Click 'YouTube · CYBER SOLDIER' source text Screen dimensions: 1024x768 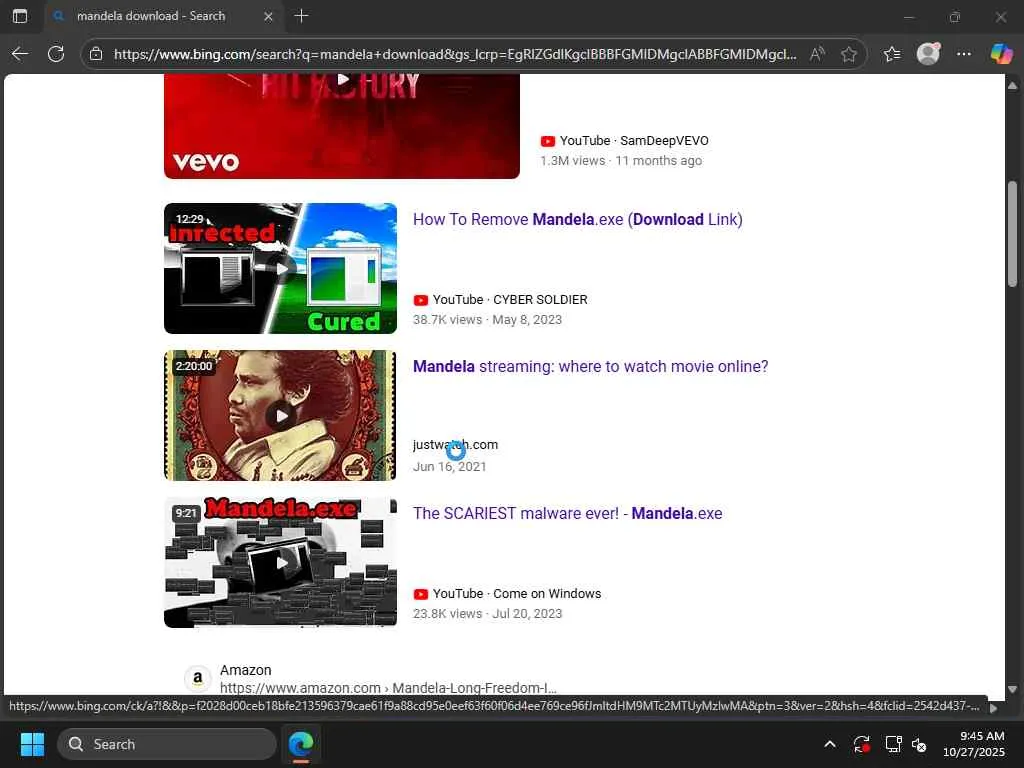[510, 300]
